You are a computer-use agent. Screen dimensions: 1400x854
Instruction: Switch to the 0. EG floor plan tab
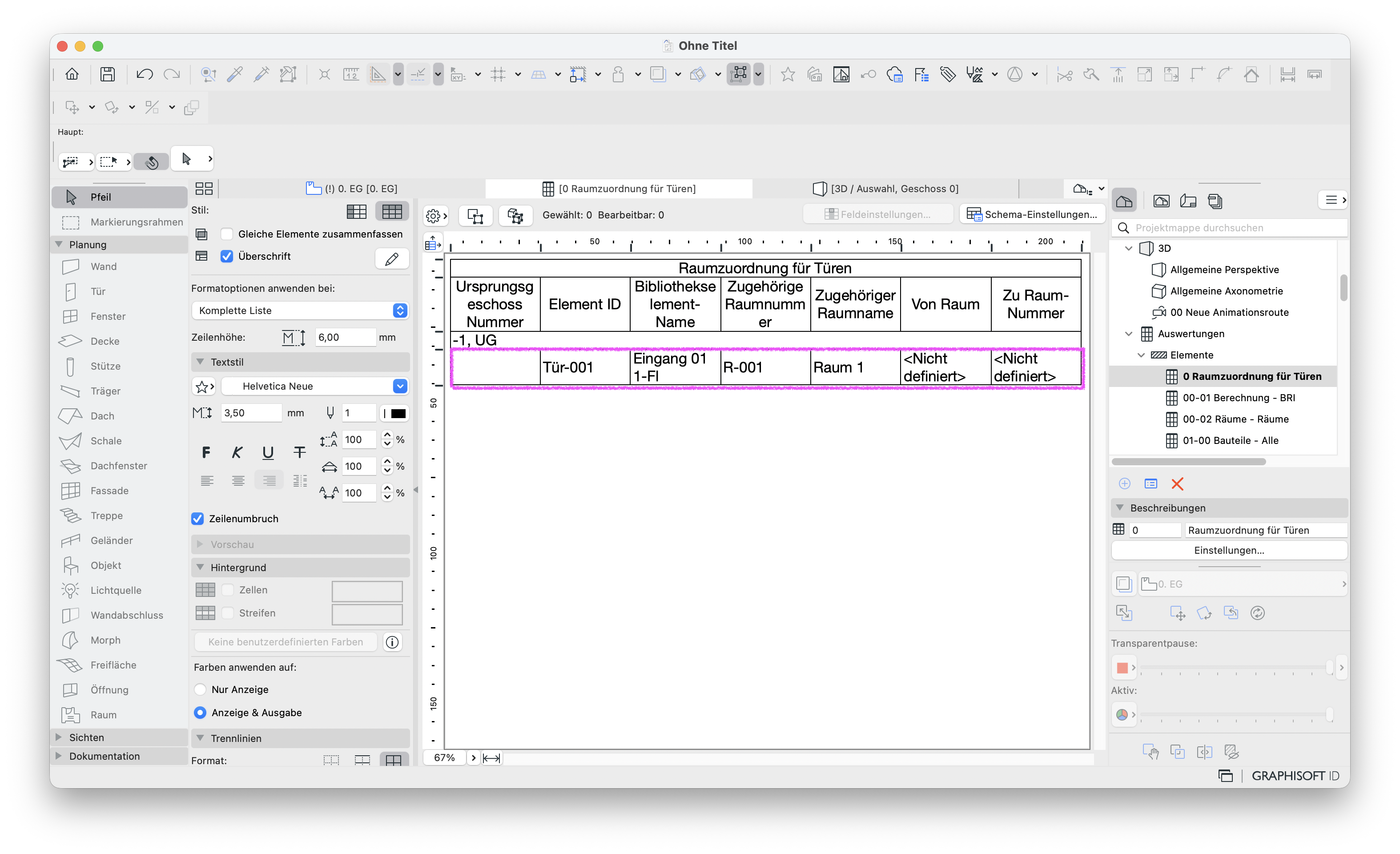click(x=352, y=189)
